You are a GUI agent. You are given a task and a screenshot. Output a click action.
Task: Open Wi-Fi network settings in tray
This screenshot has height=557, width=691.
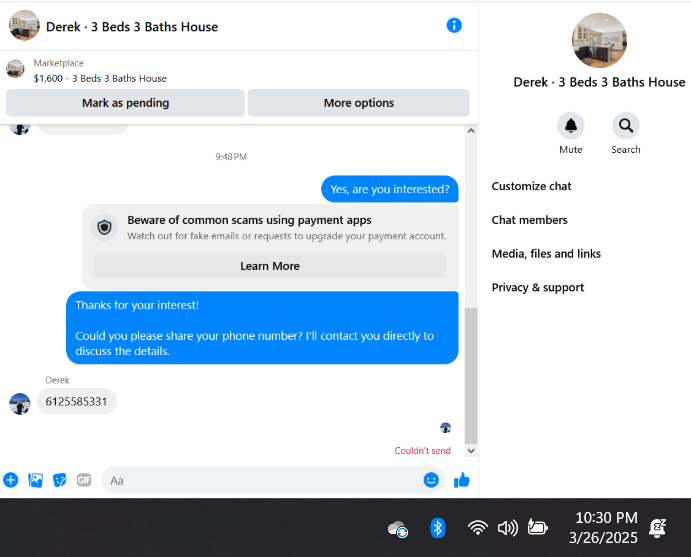point(478,527)
